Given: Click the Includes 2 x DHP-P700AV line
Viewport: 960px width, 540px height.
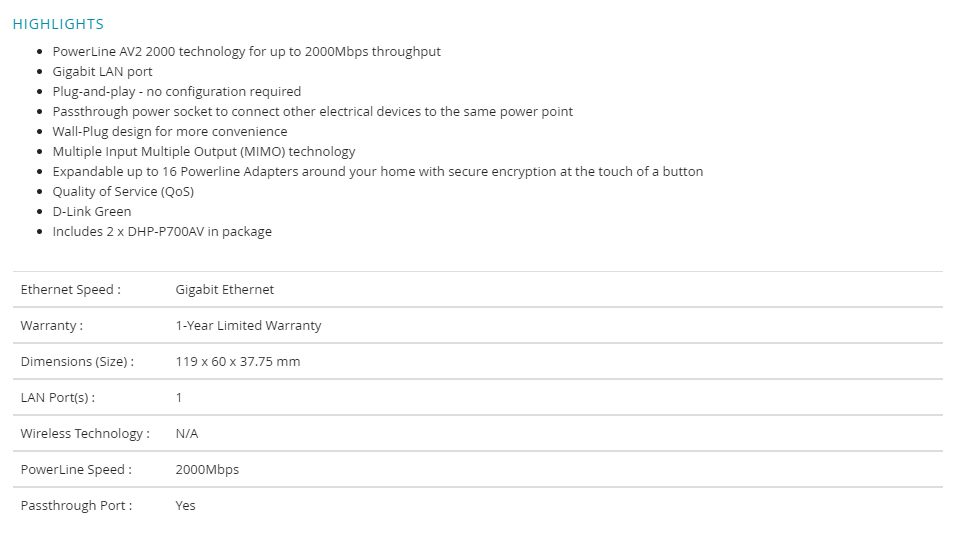Looking at the screenshot, I should (162, 231).
